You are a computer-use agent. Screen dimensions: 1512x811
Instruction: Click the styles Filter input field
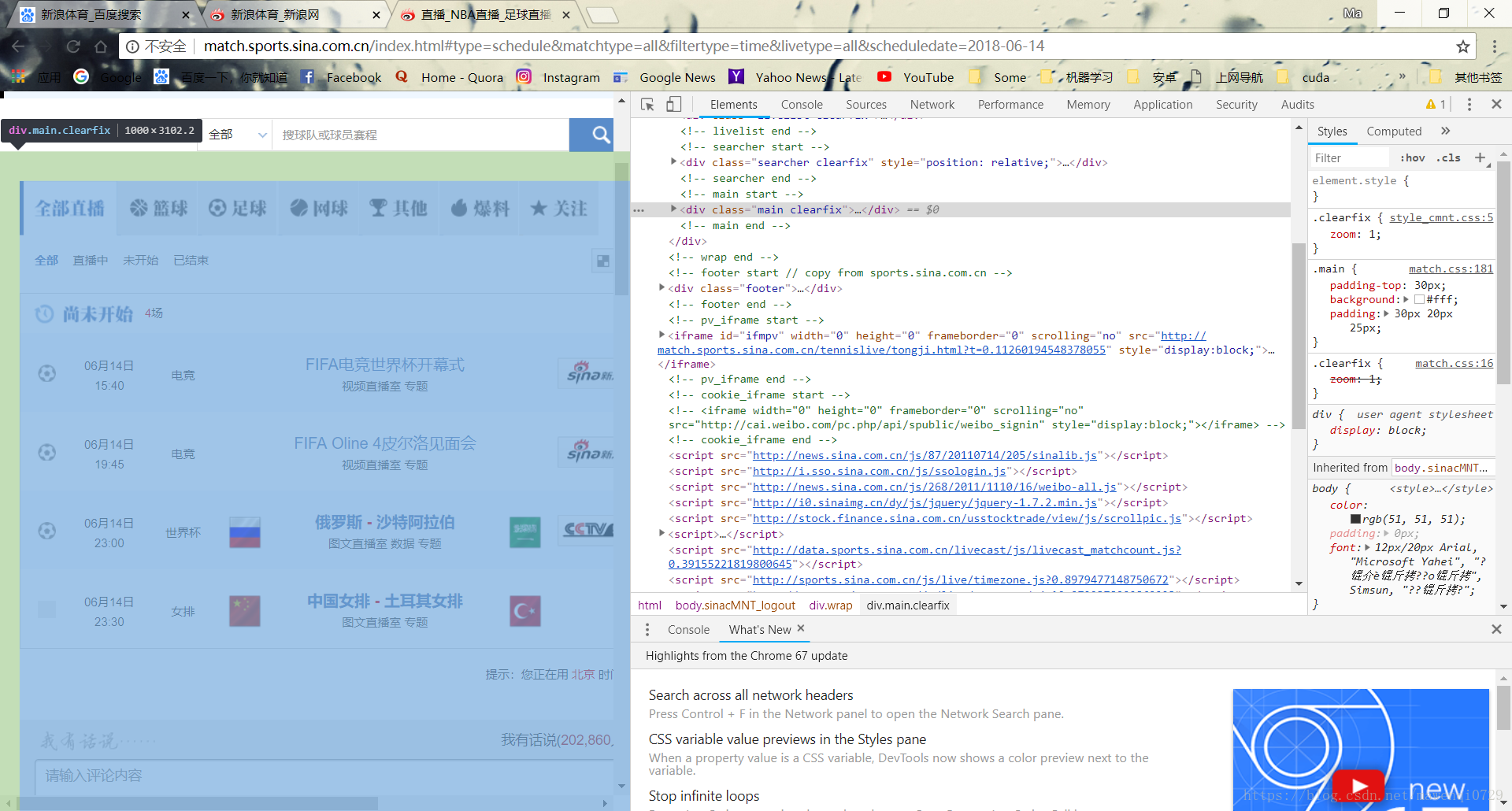point(1350,157)
